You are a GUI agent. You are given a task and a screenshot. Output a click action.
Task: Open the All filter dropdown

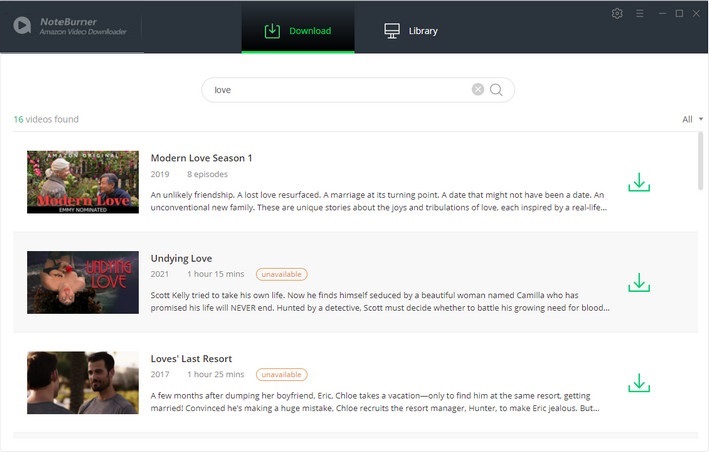coord(692,119)
